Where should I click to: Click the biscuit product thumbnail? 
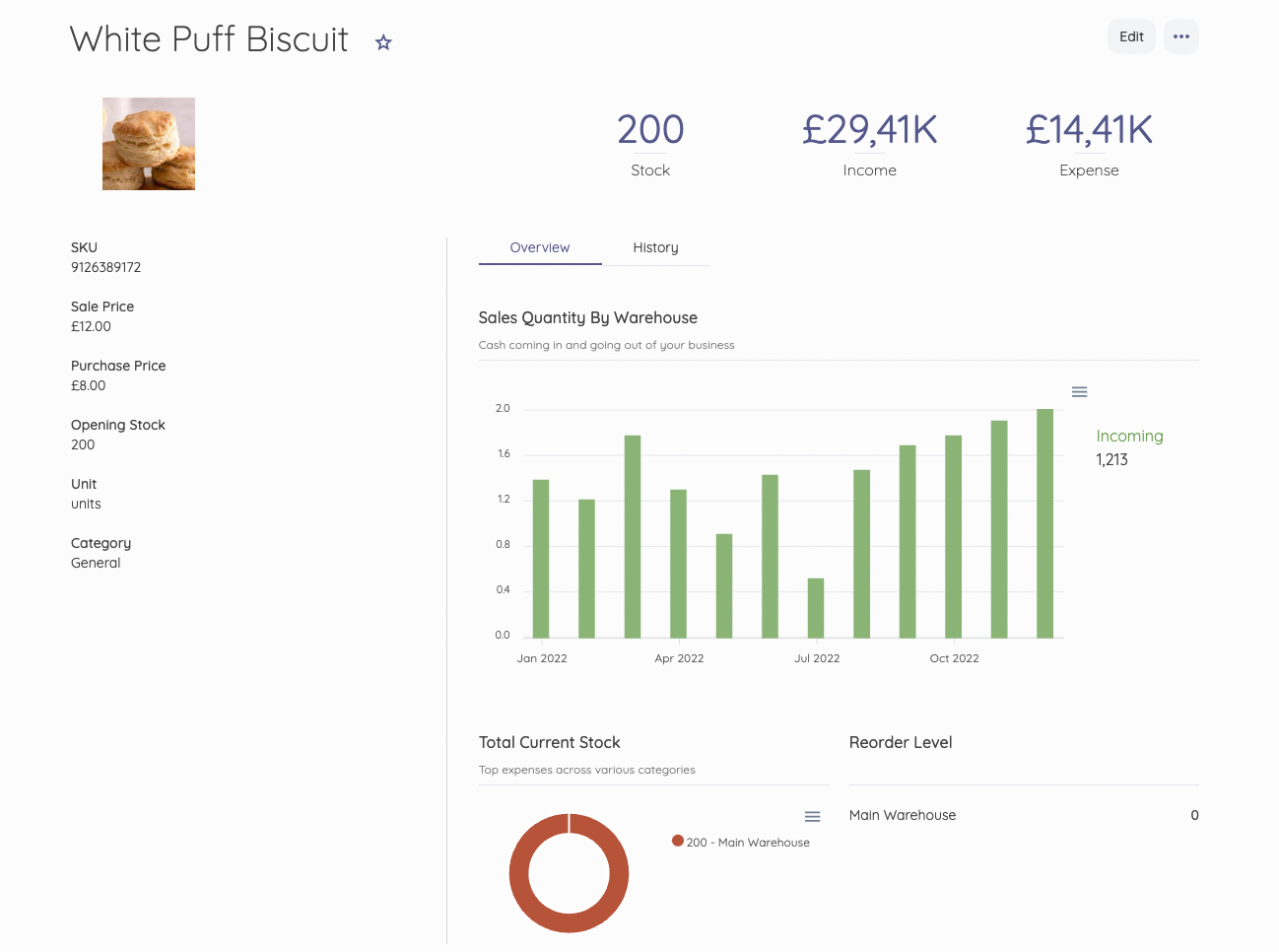pyautogui.click(x=149, y=144)
